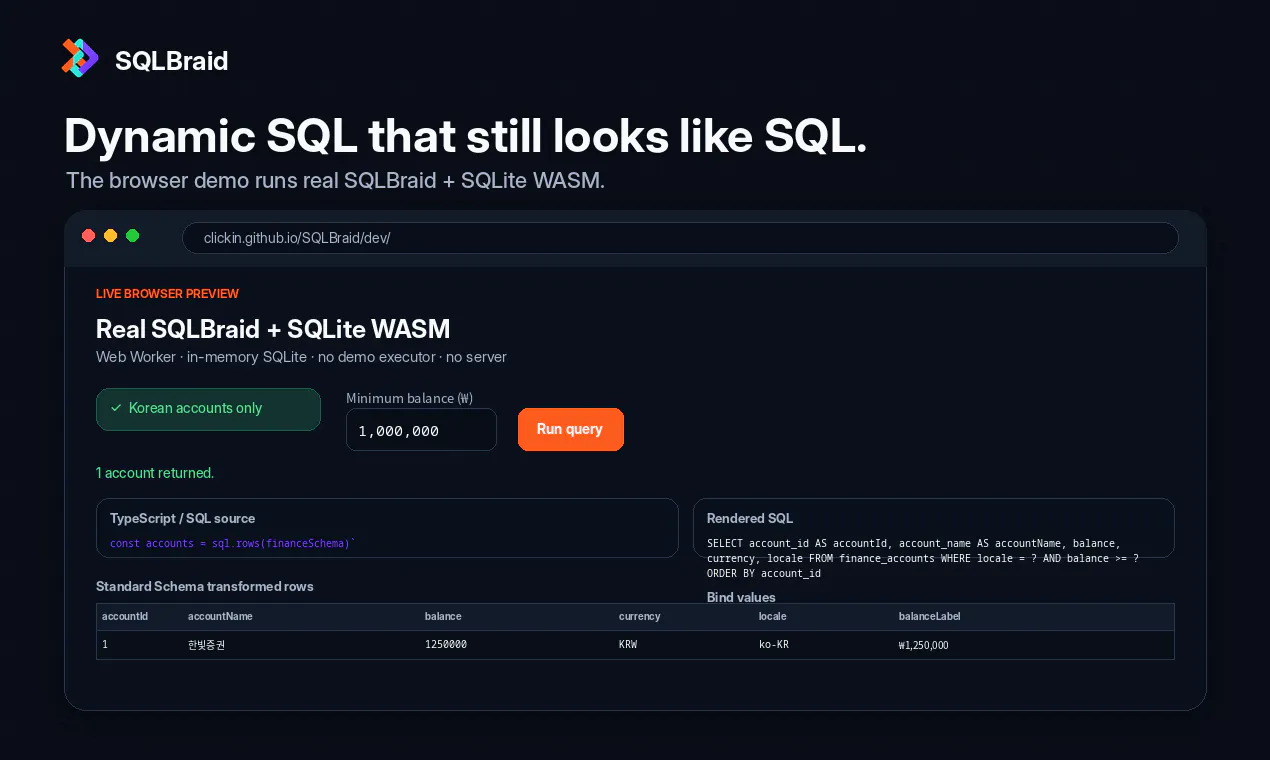Click the LIVE BROWSER PREVIEW label
The width and height of the screenshot is (1270, 760).
click(x=167, y=293)
